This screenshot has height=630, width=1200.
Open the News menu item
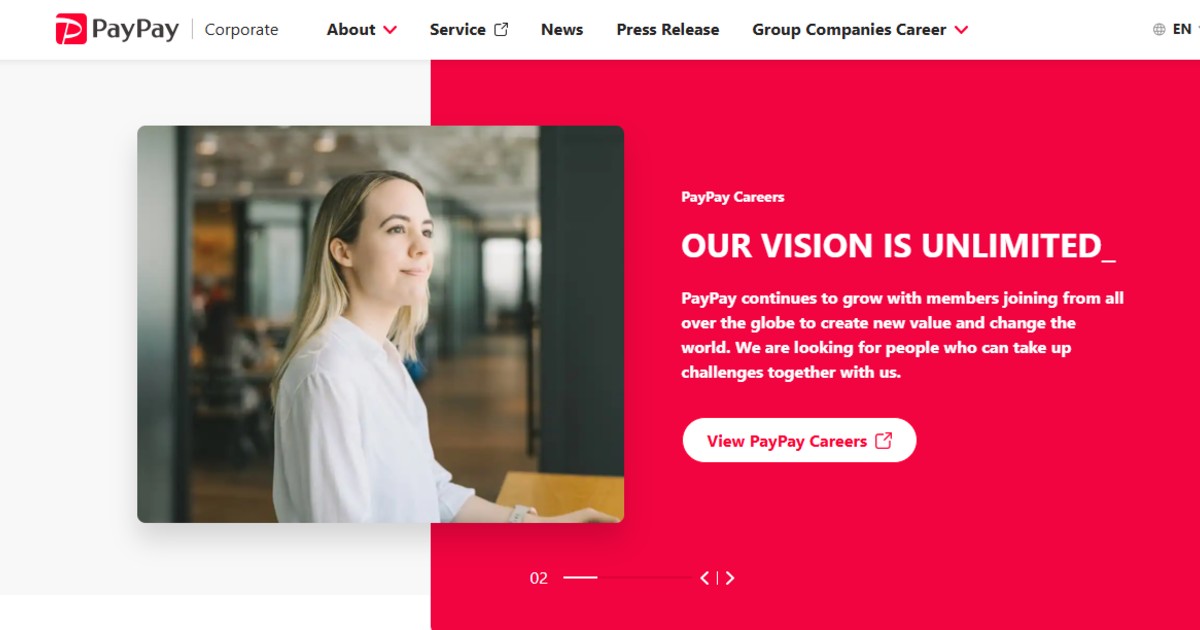562,29
